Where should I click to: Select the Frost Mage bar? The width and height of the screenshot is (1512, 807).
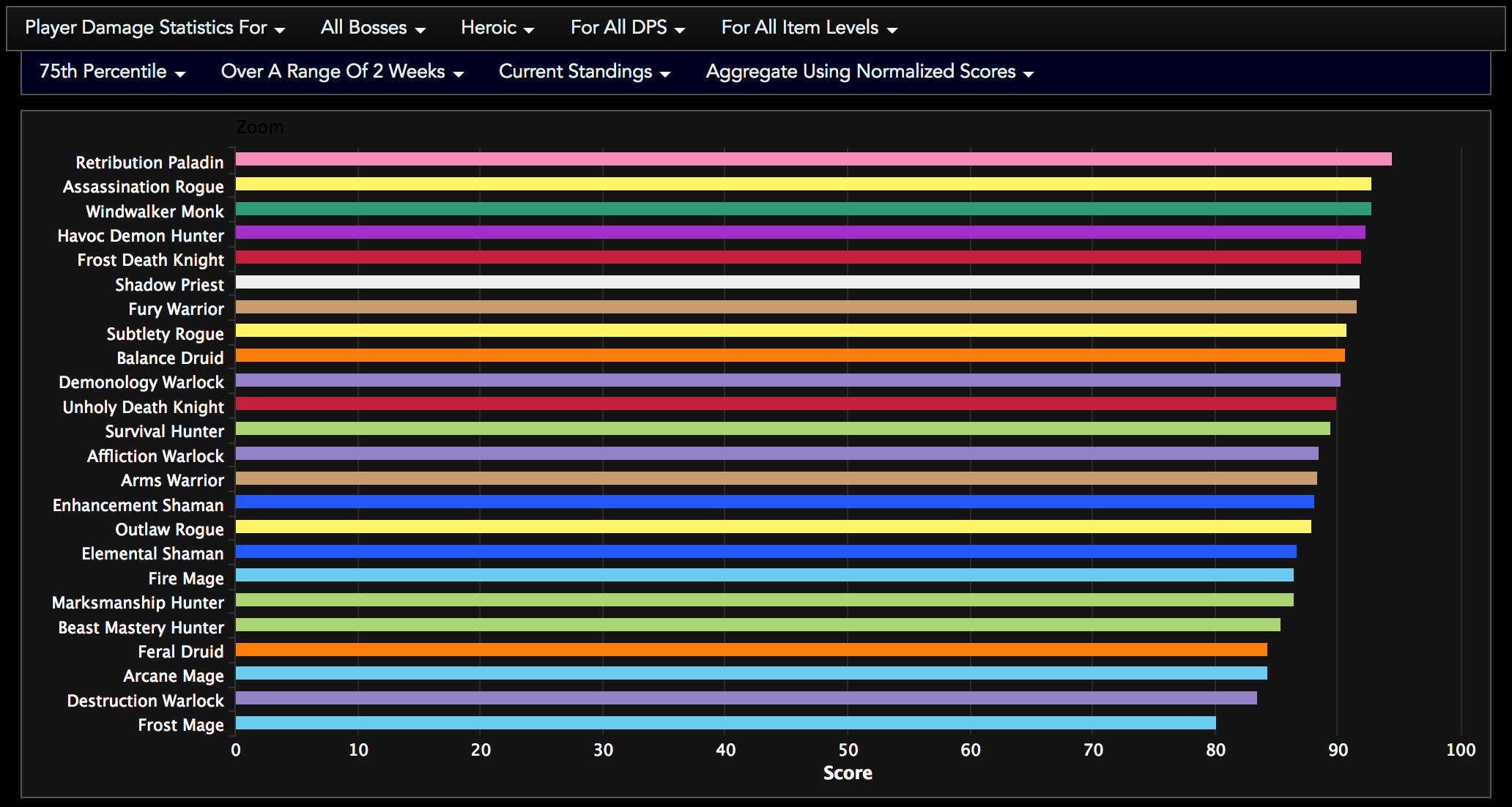click(725, 723)
